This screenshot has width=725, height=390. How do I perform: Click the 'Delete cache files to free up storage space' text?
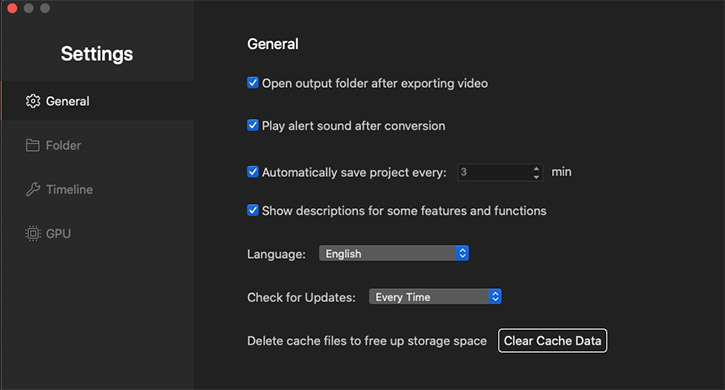[x=367, y=341]
